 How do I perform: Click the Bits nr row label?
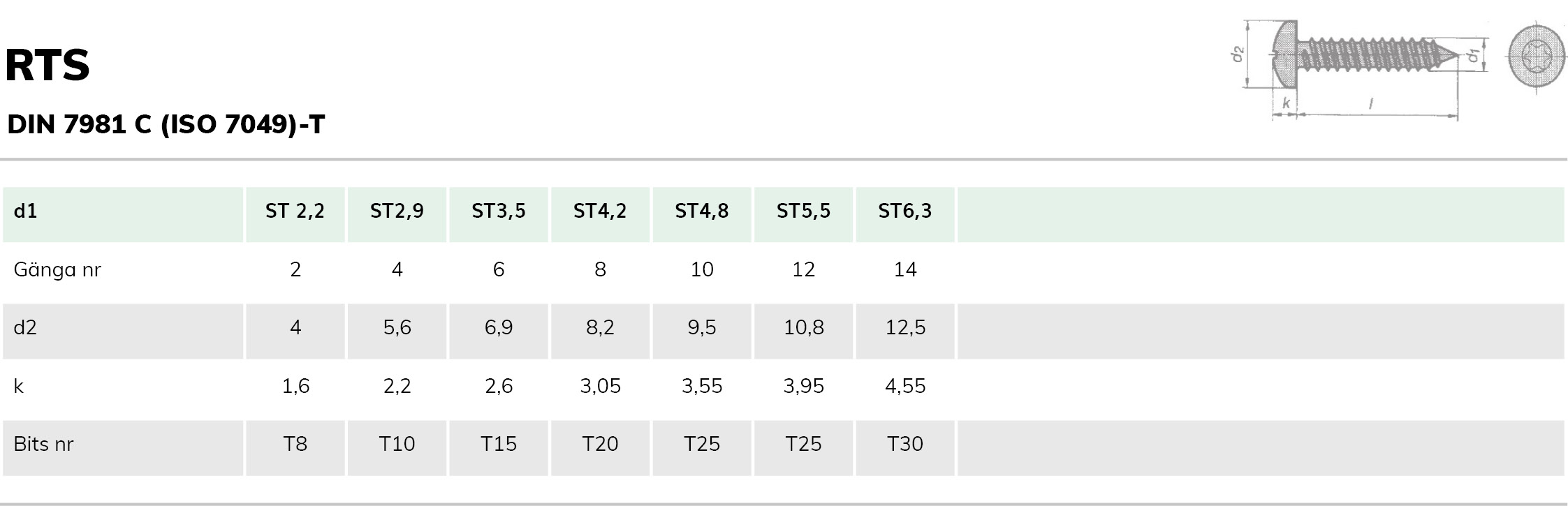[43, 444]
